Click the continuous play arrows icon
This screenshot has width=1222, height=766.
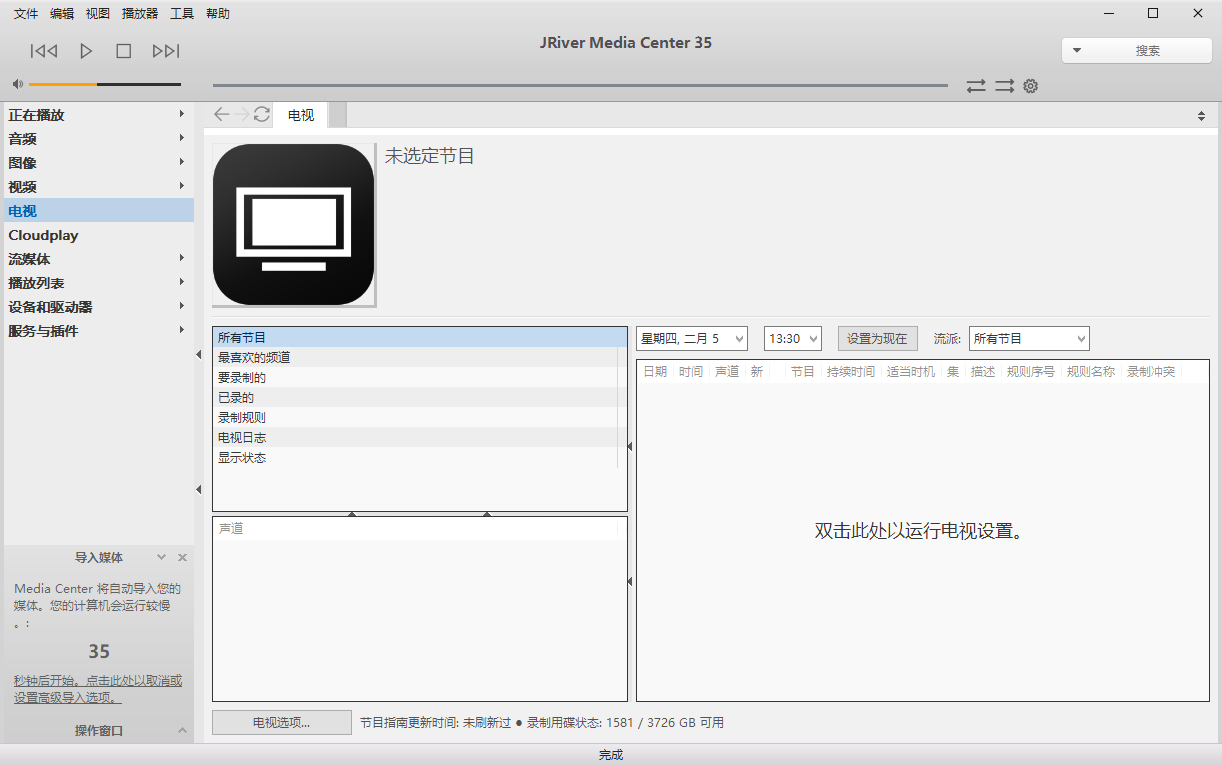pyautogui.click(x=1004, y=86)
